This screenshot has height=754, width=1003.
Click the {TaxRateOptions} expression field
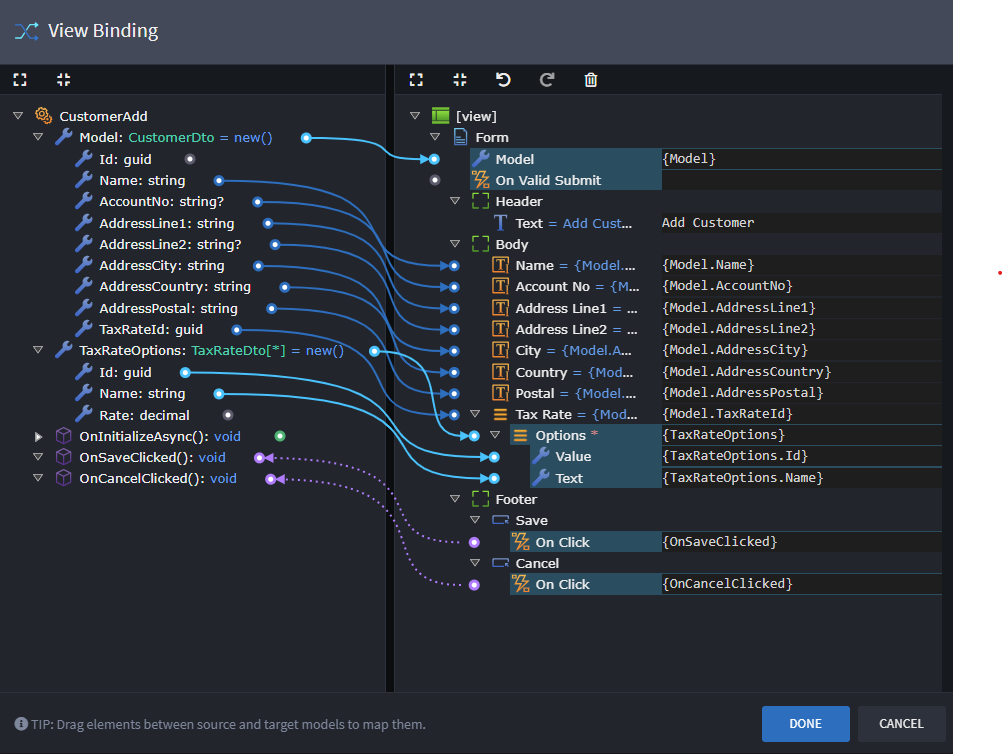(x=802, y=435)
